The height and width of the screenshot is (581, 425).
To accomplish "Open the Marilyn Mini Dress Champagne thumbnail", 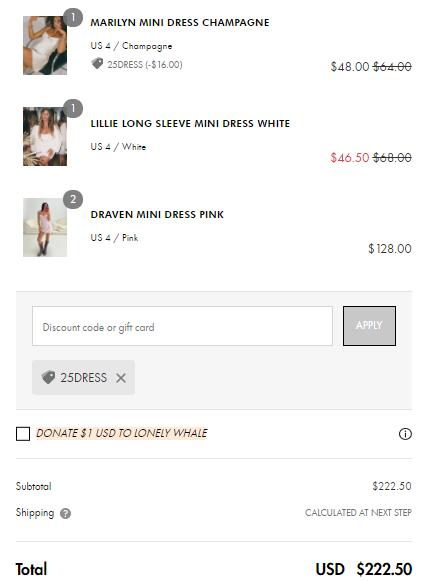I will [x=45, y=46].
